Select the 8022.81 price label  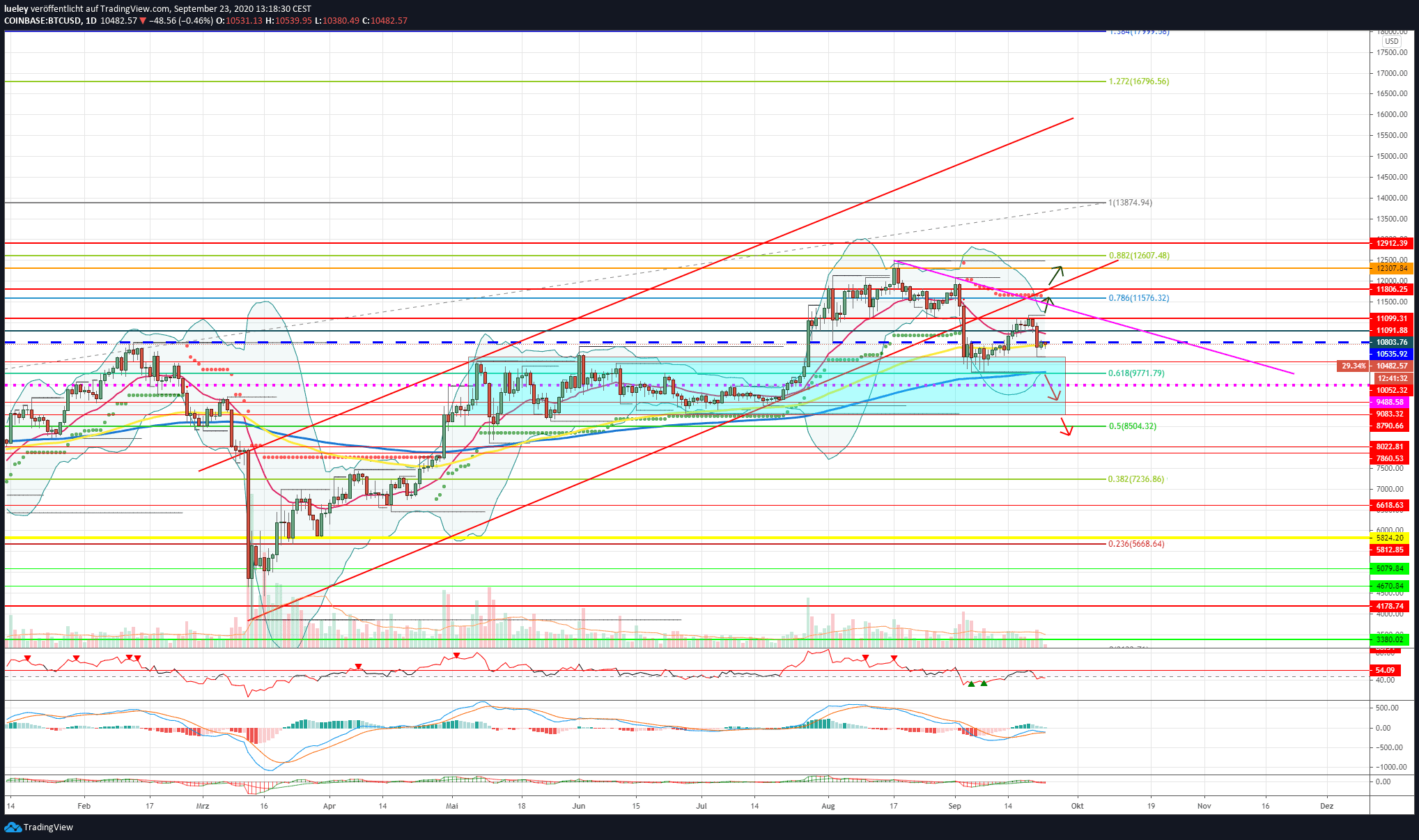pos(1390,446)
